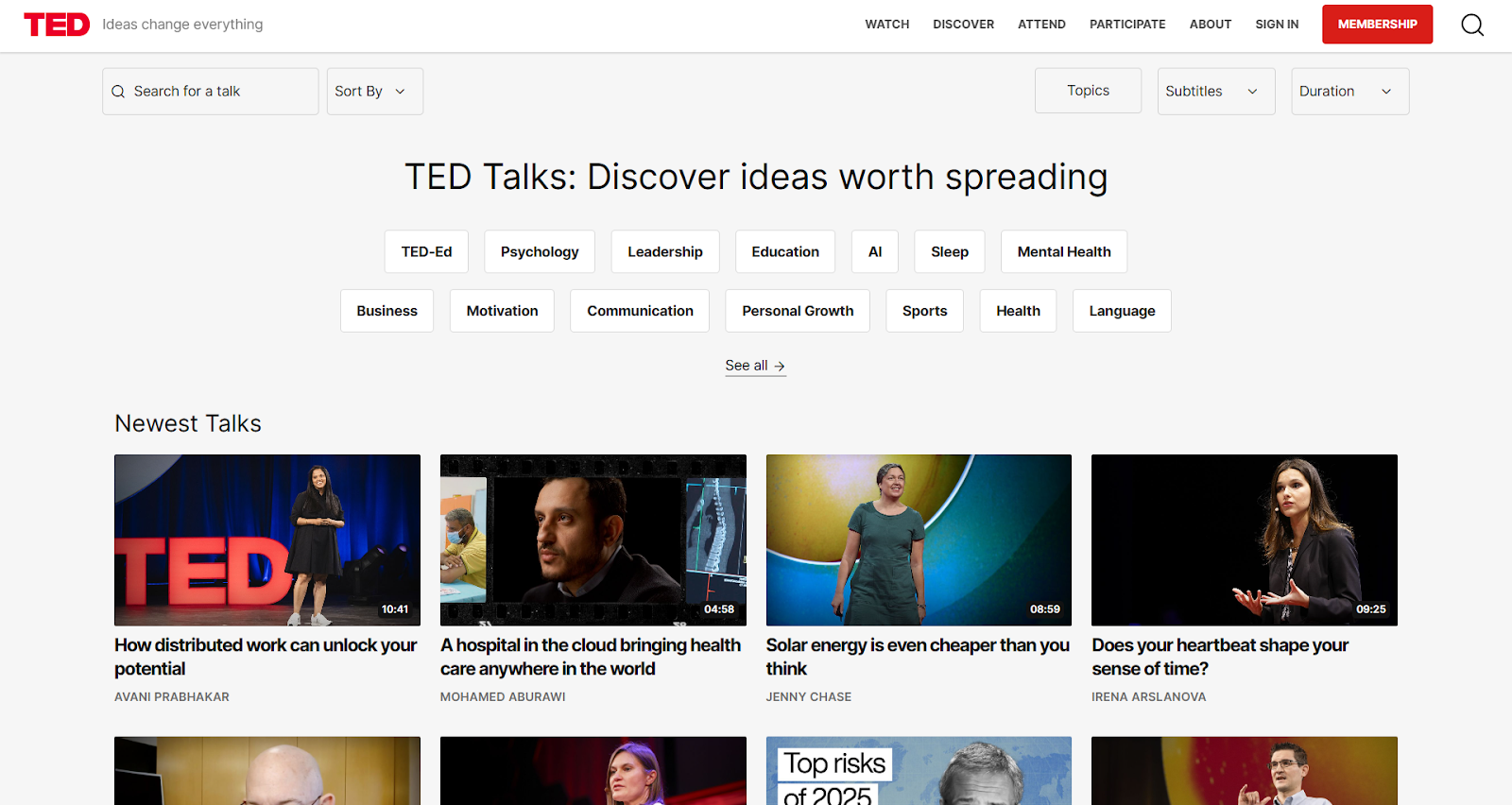Select the Business topic chip
Screen dimensions: 1512x805
pos(387,311)
